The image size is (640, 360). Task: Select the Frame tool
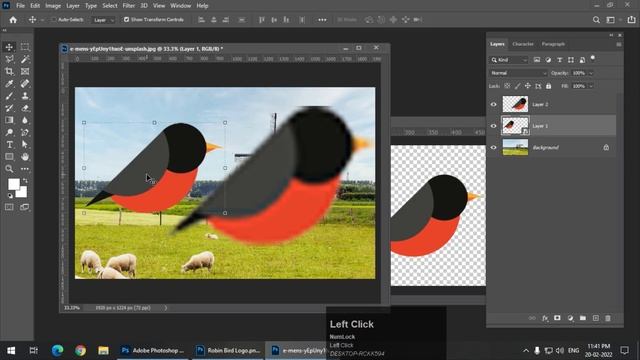(25, 71)
